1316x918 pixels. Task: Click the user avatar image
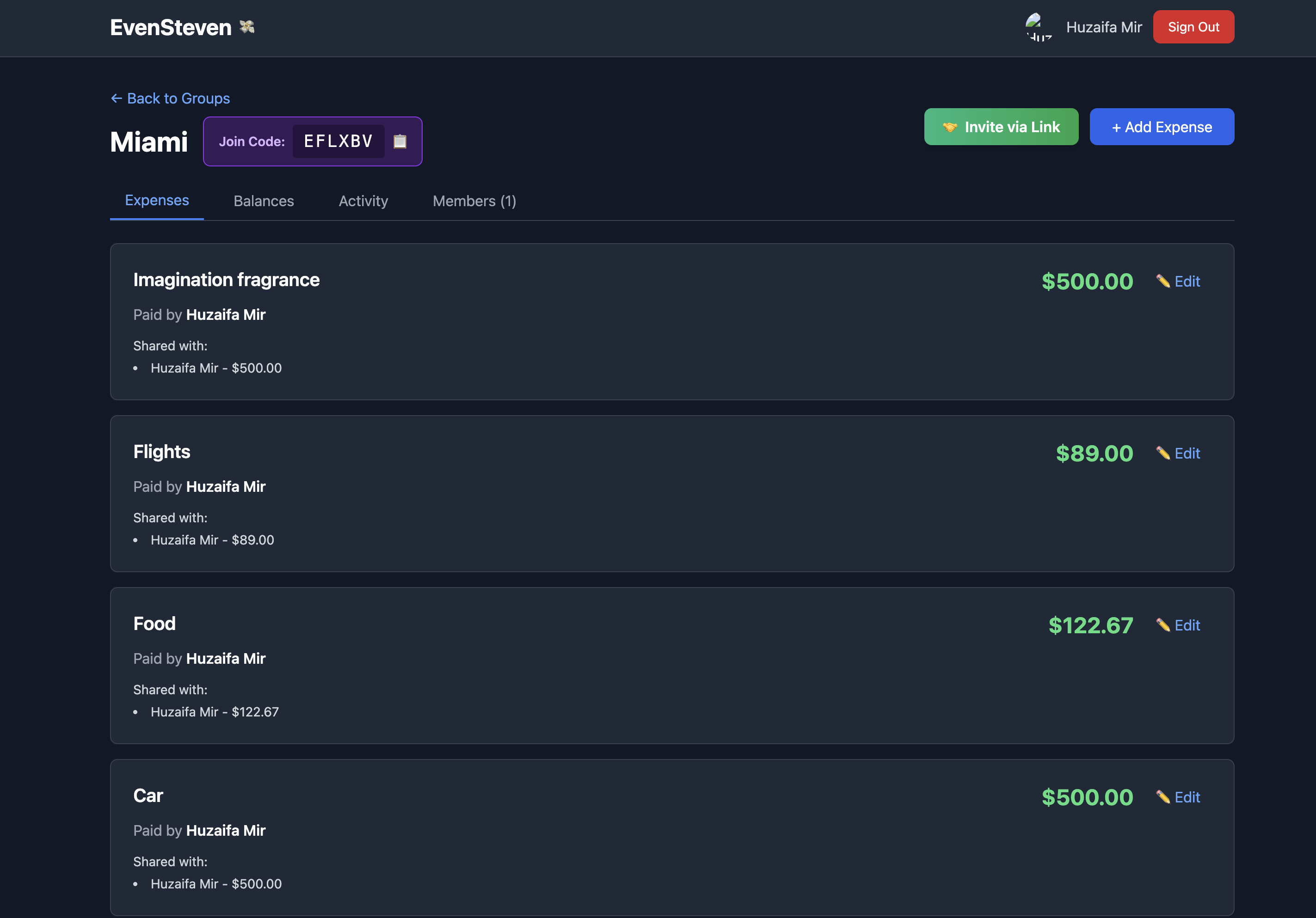pos(1039,27)
